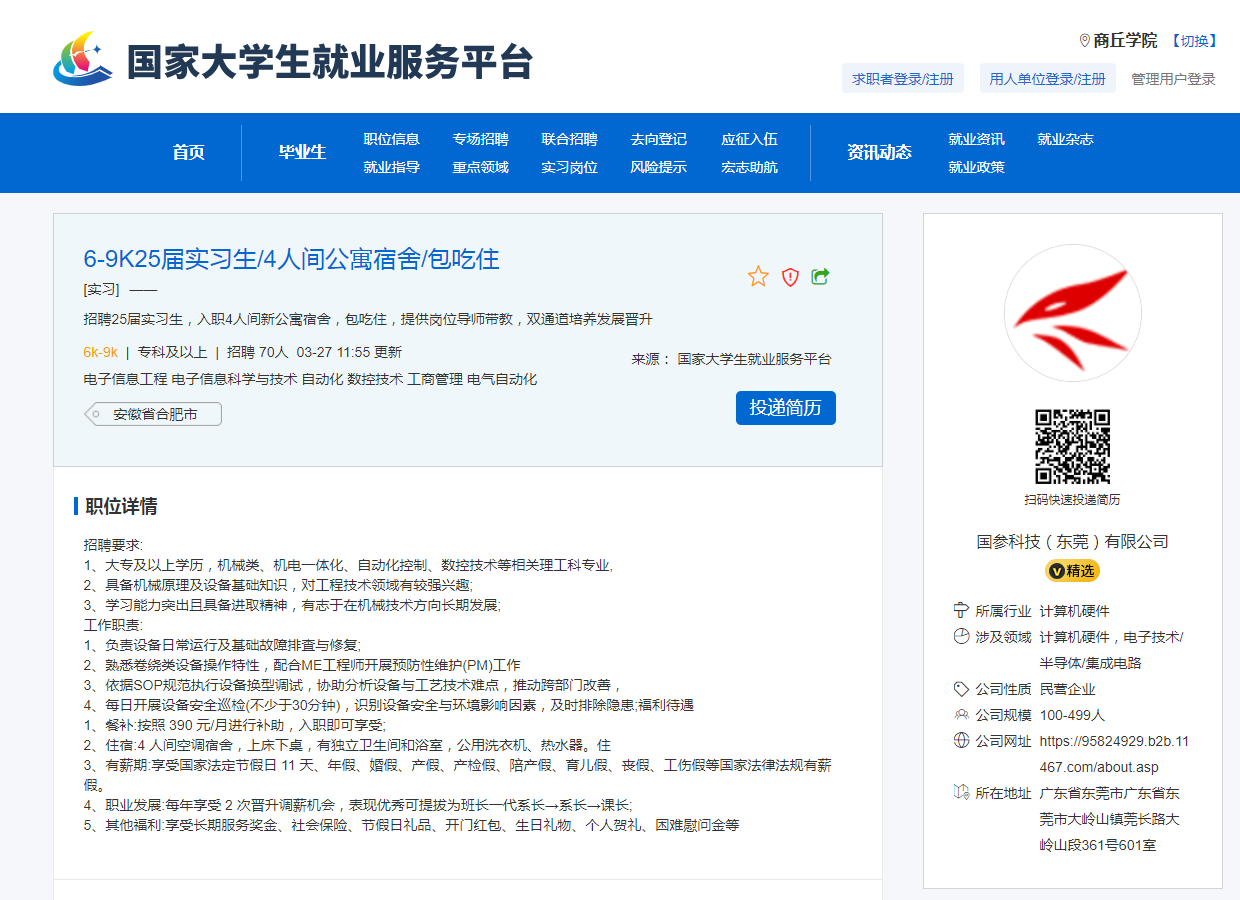
Task: Click the yellow 精选 badge
Action: pyautogui.click(x=1072, y=571)
